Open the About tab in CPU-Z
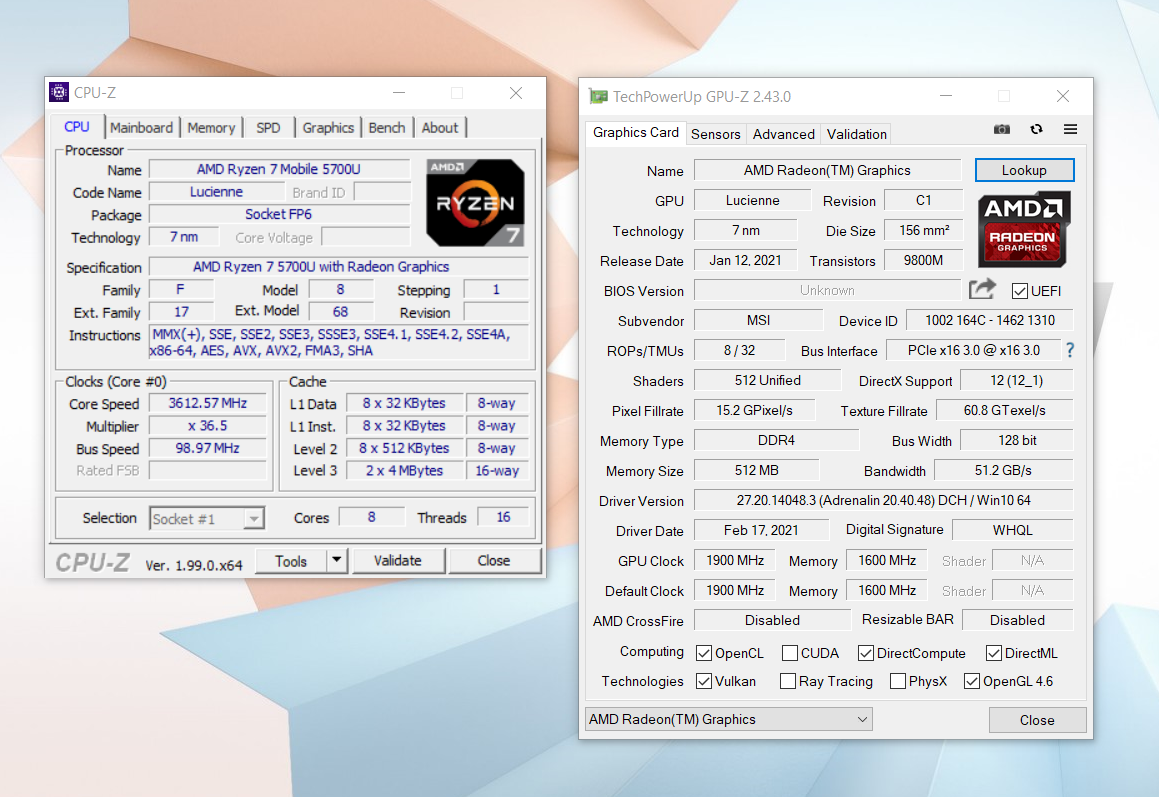Screen dimensions: 1159x797 (x=440, y=128)
